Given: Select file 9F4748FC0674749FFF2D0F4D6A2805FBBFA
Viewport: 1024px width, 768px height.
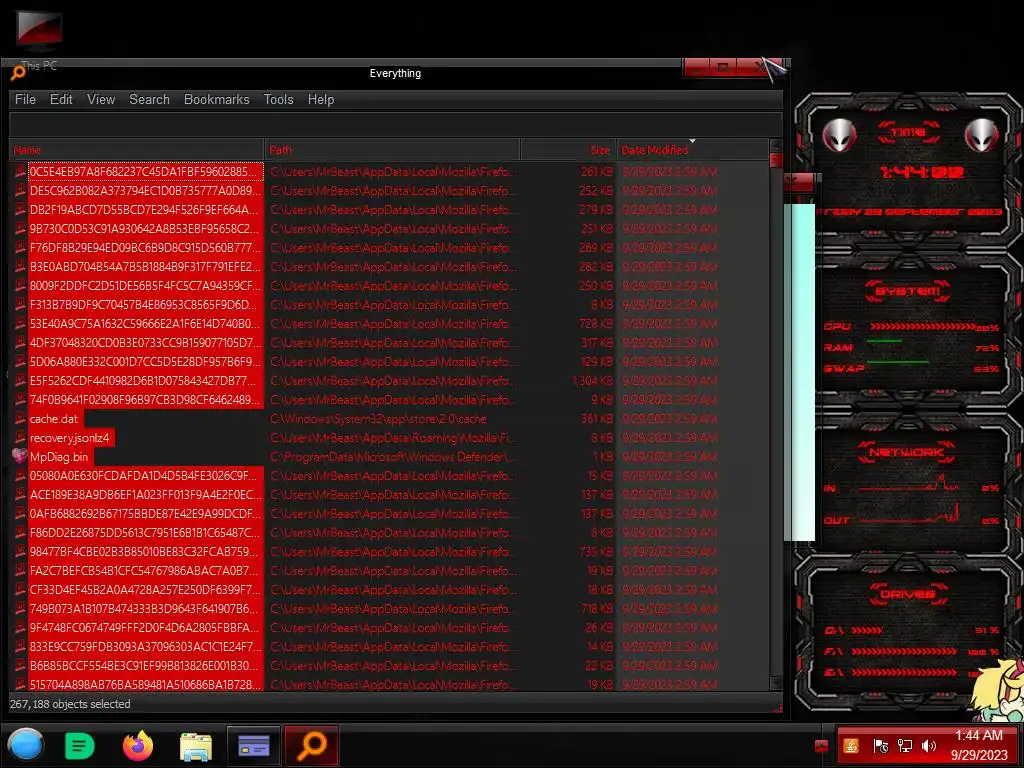Looking at the screenshot, I should [x=144, y=628].
